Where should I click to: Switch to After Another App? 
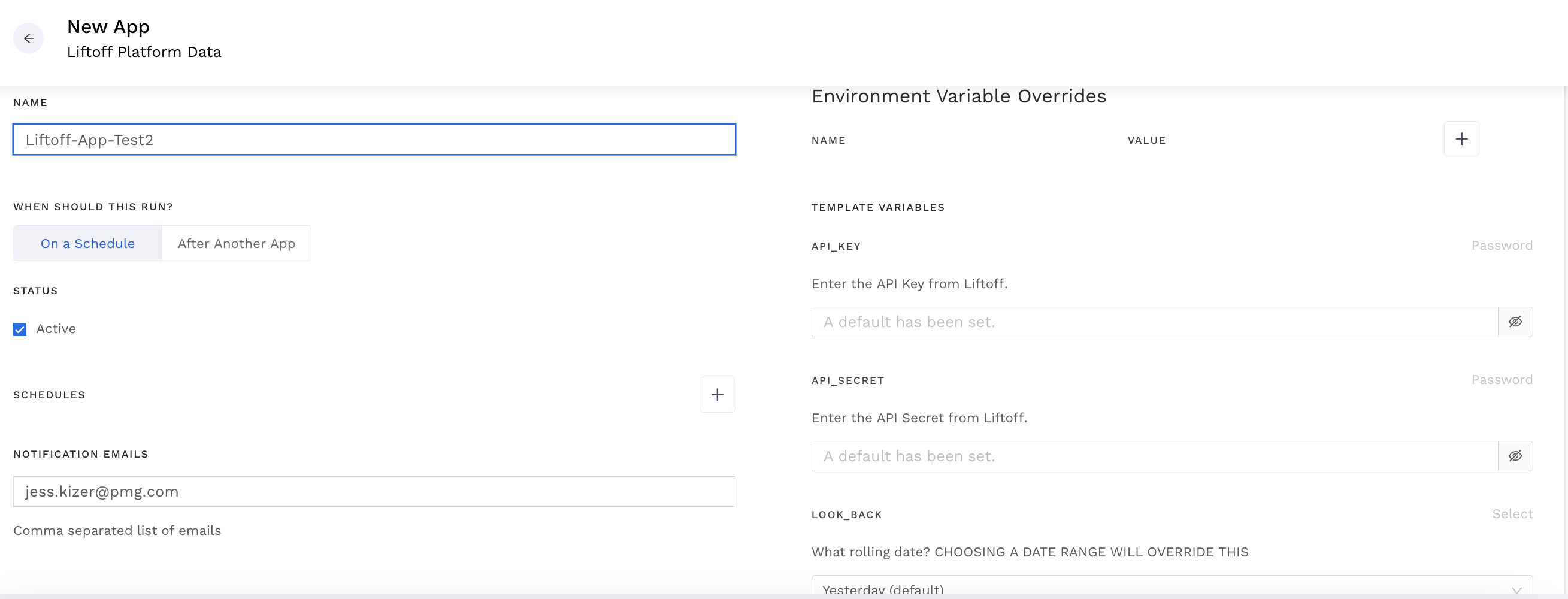[x=236, y=244]
